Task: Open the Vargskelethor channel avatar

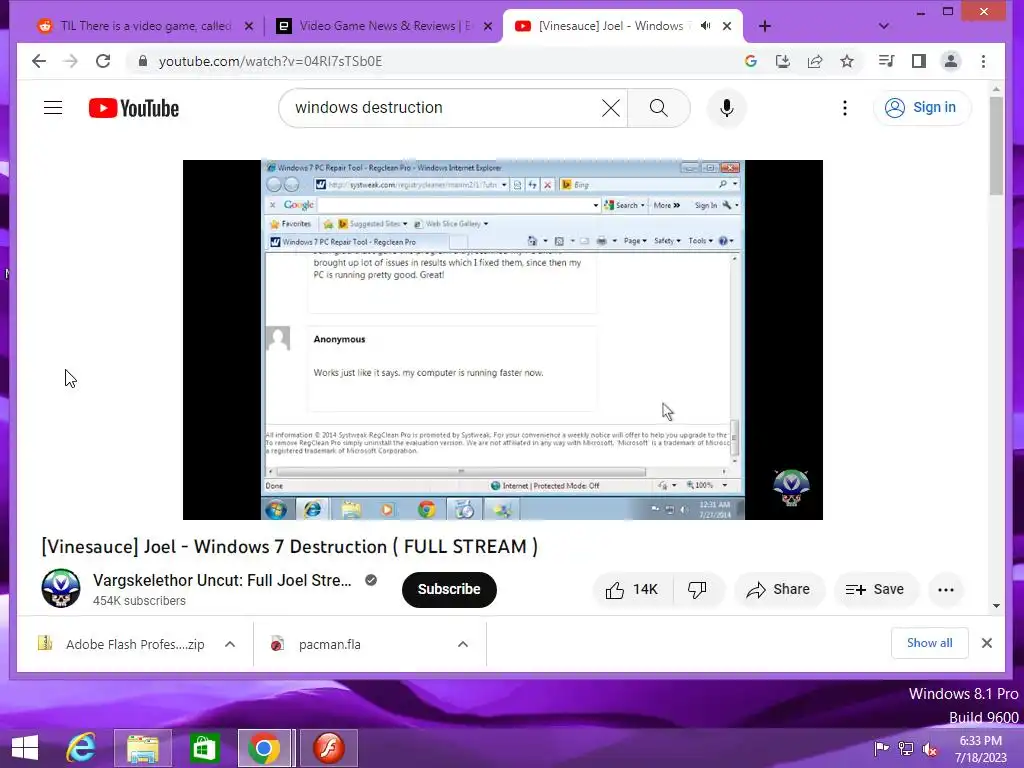Action: 61,588
